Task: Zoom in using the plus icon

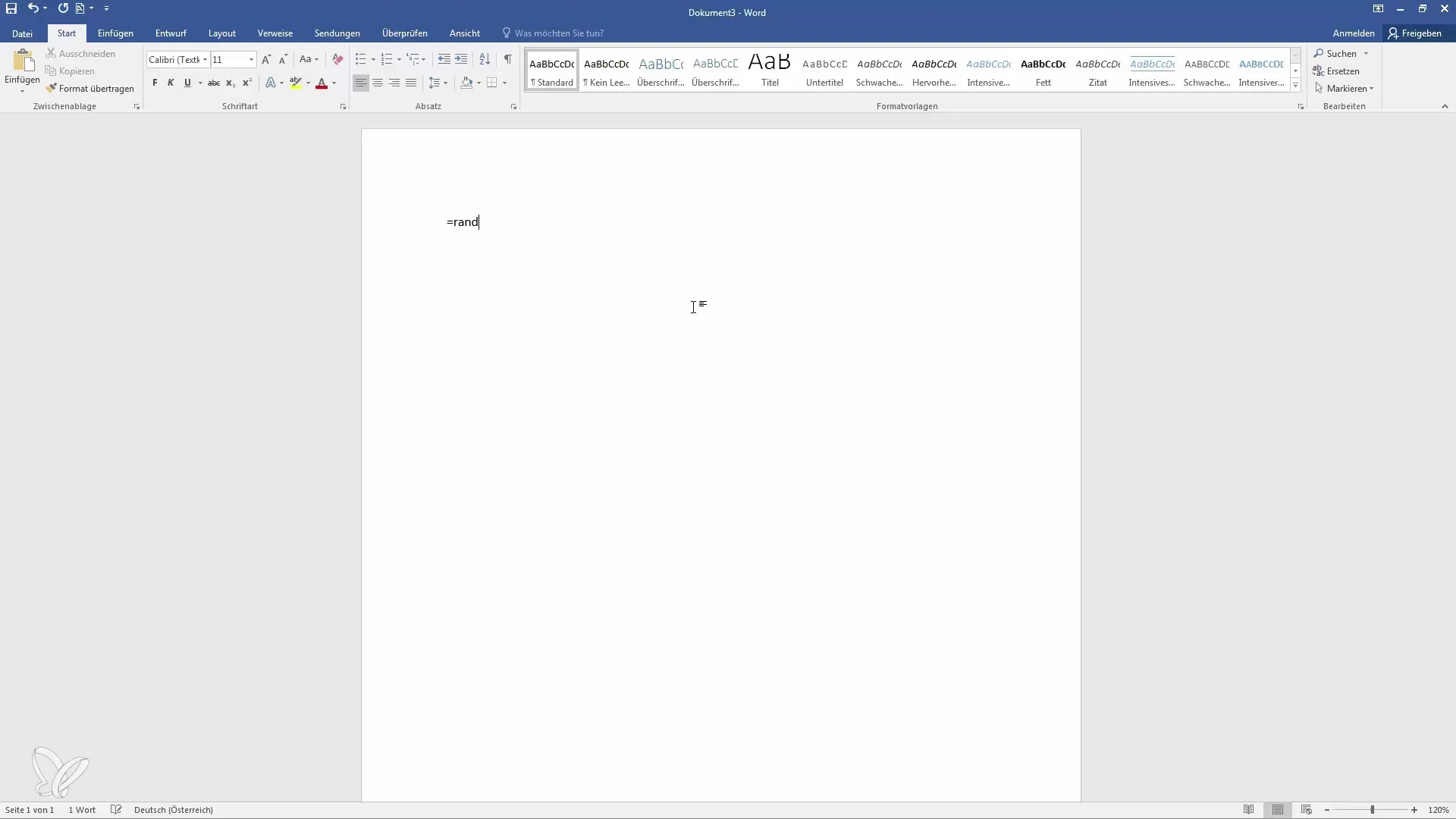Action: tap(1414, 810)
